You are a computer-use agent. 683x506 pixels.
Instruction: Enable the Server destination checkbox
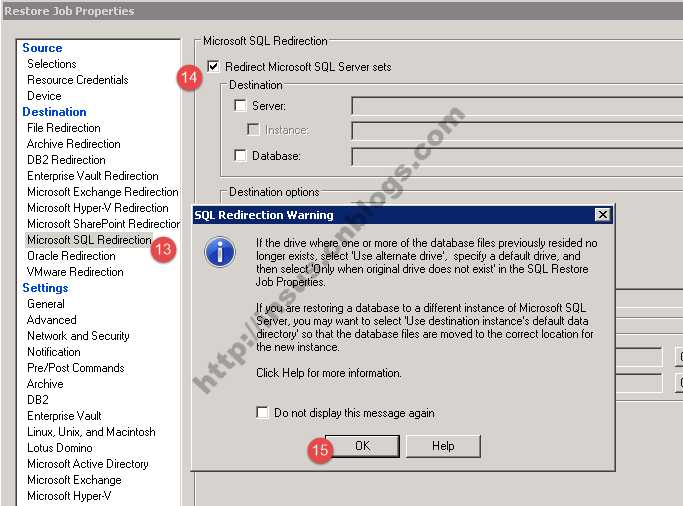[240, 105]
